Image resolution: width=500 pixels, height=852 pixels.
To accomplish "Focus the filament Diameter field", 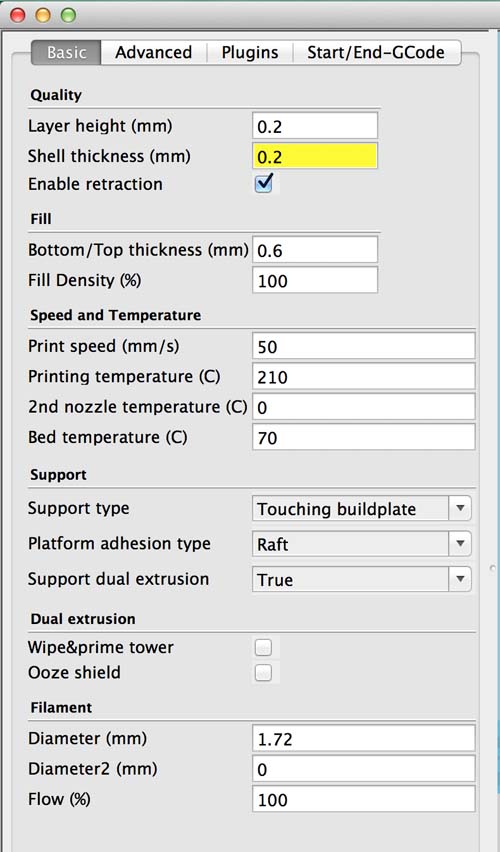I will pyautogui.click(x=364, y=738).
